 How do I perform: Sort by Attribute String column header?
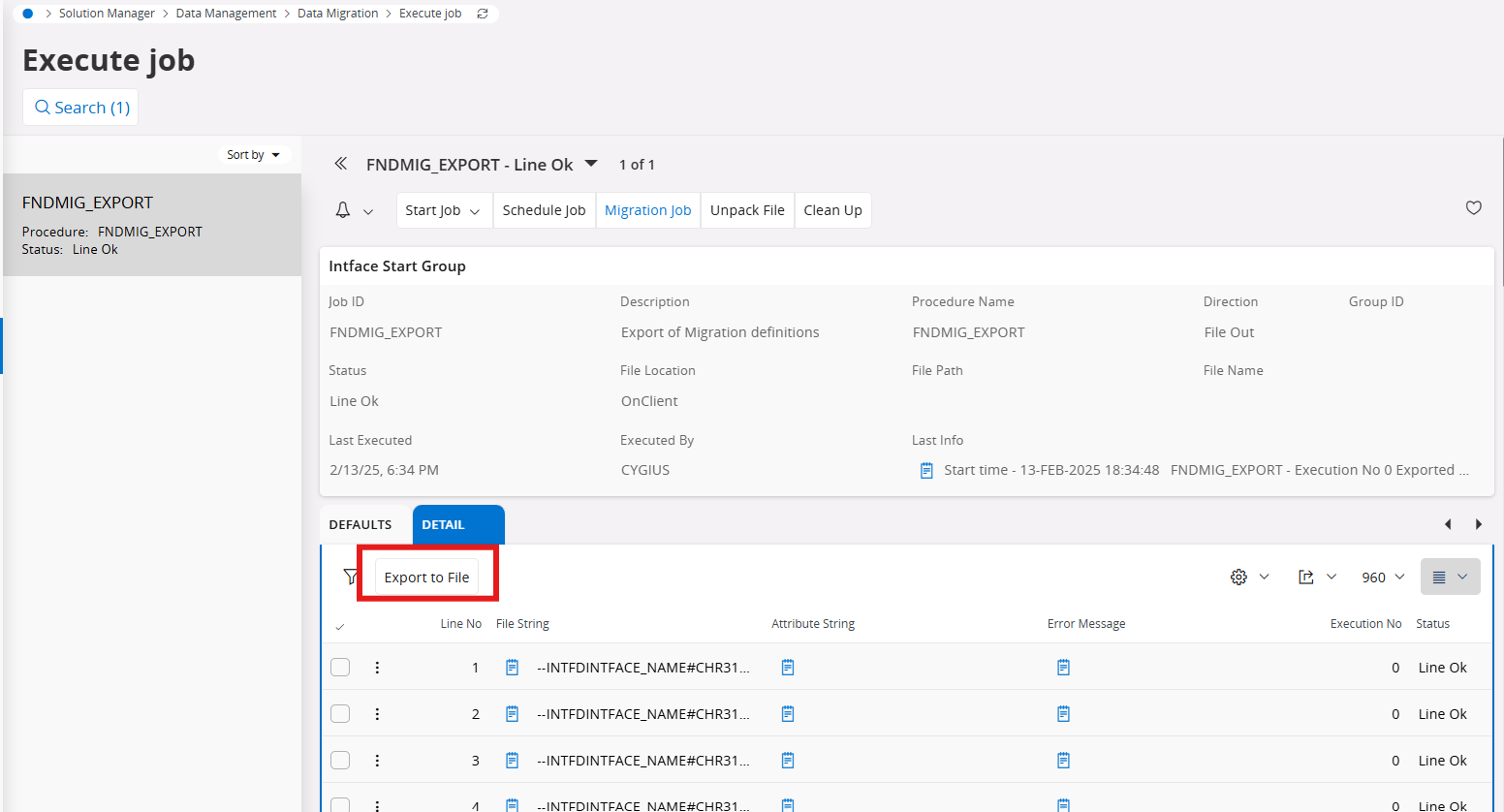click(813, 624)
